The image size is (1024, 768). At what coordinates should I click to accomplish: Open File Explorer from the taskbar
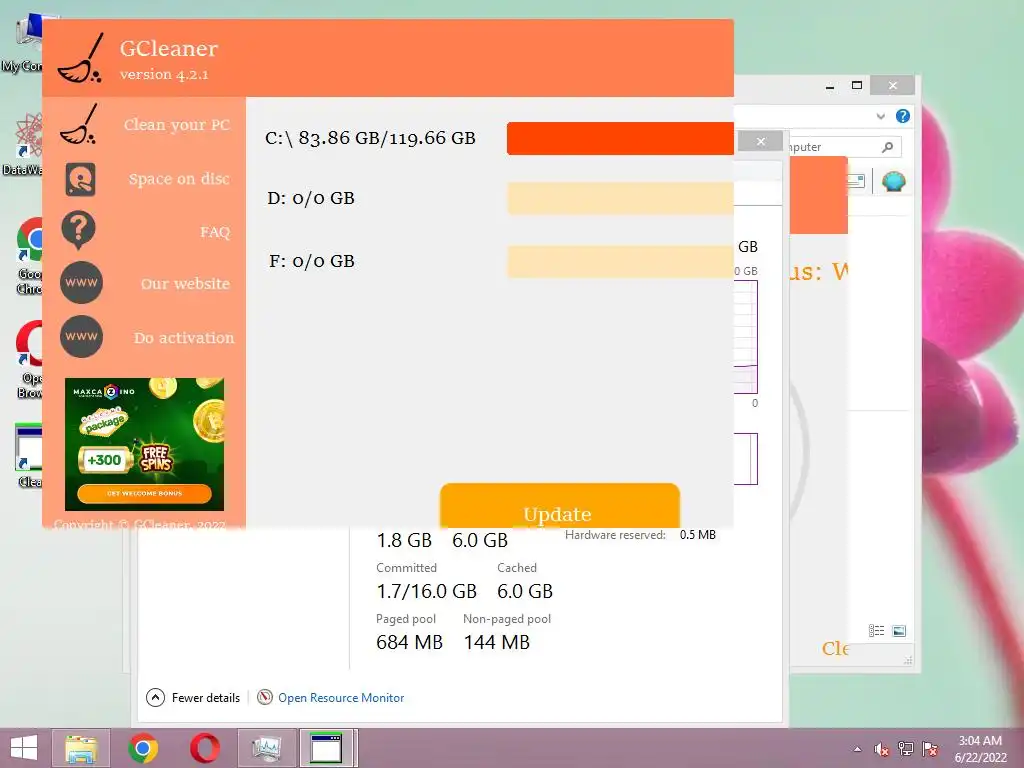coord(81,748)
